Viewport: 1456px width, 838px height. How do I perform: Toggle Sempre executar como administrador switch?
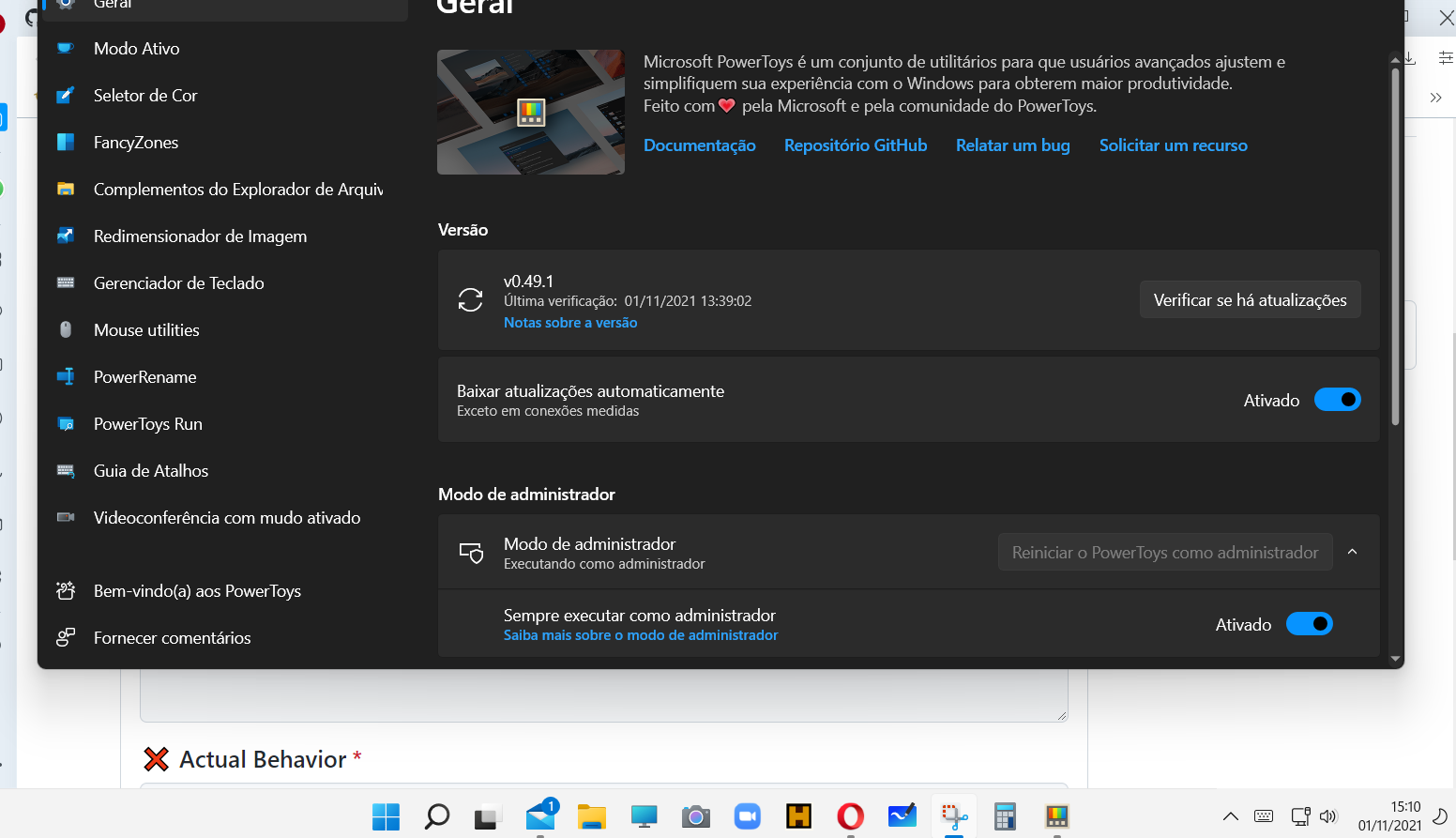(1310, 624)
